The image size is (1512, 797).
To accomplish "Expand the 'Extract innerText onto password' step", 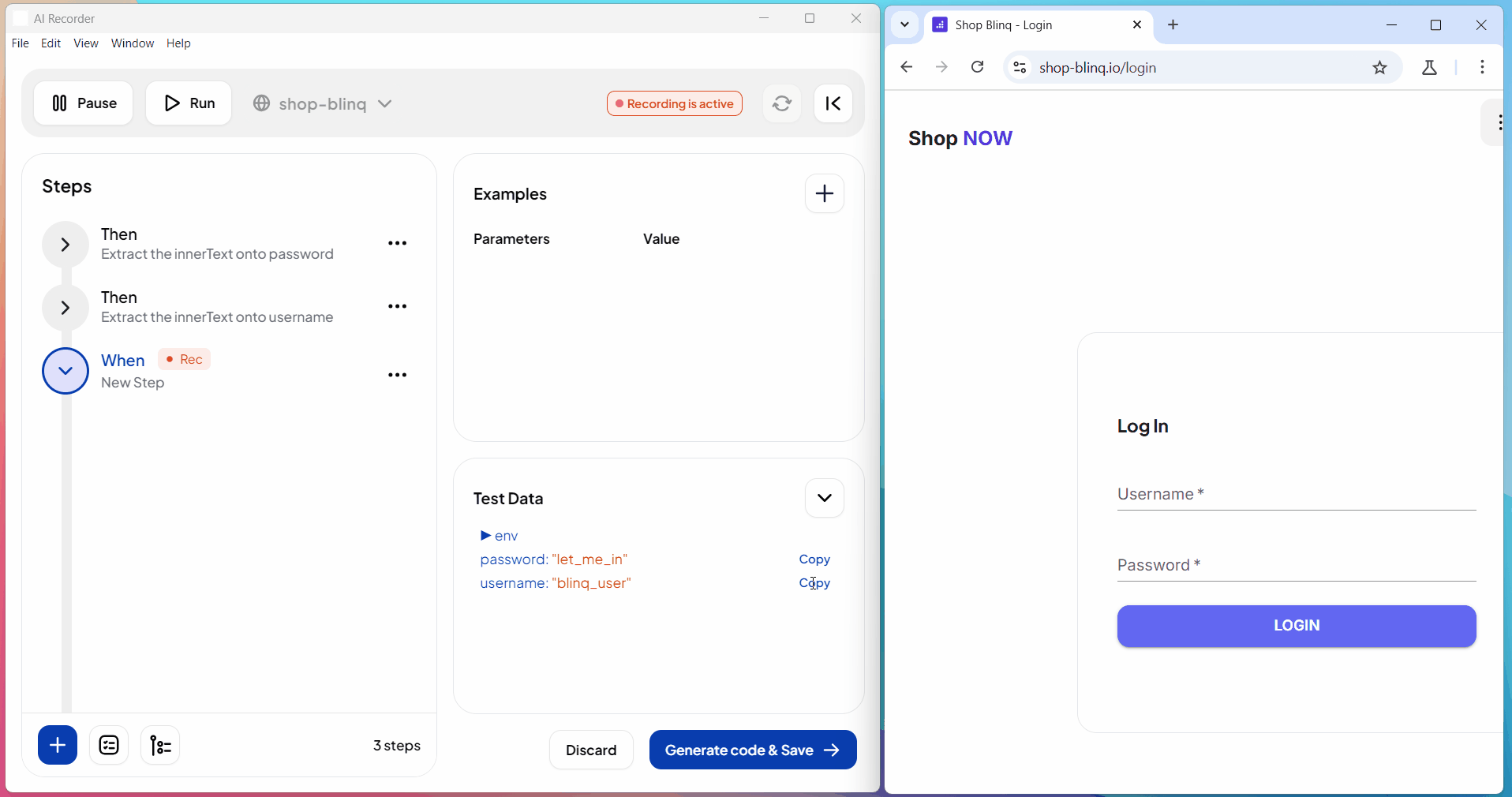I will point(65,245).
